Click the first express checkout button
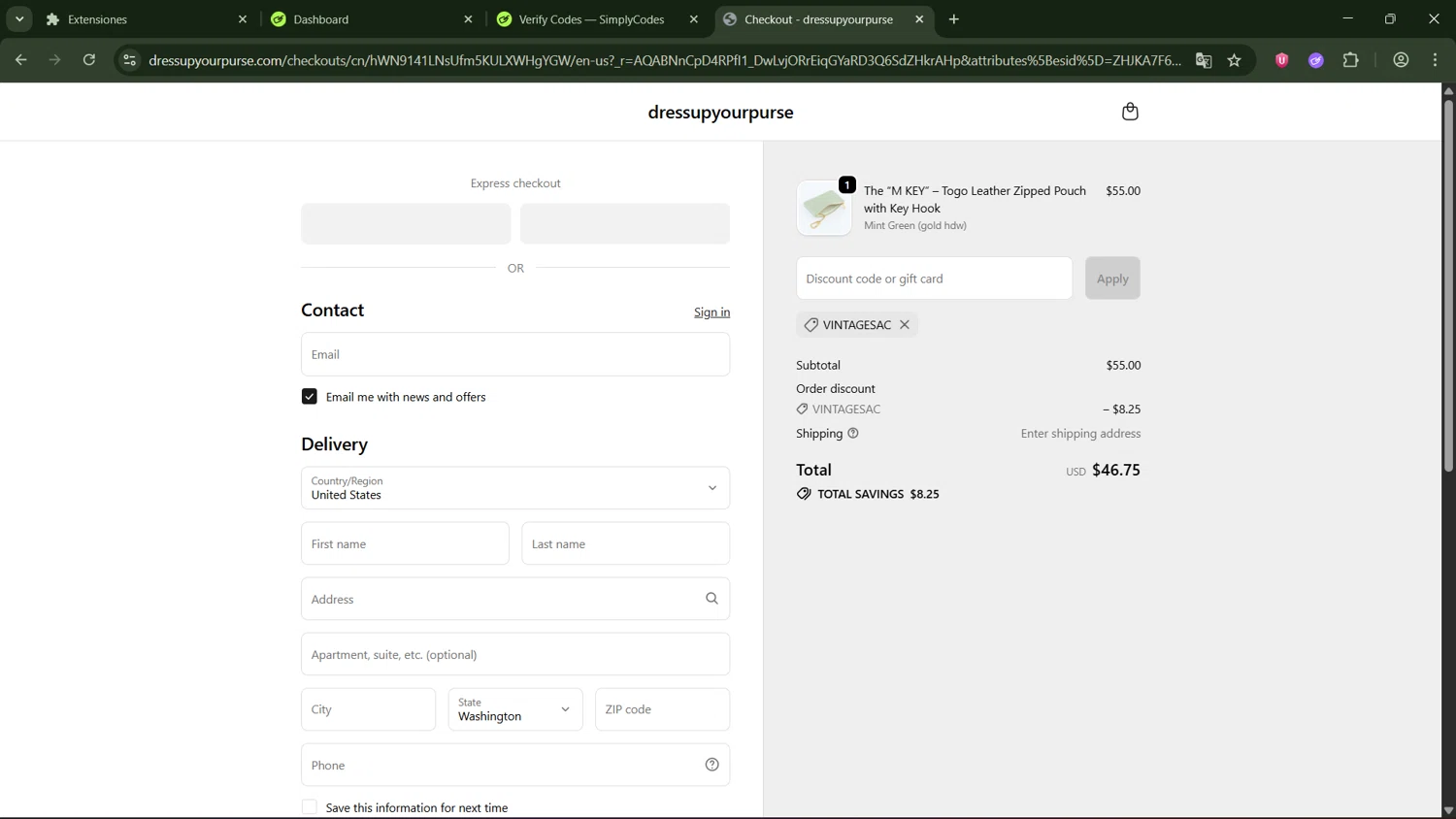The width and height of the screenshot is (1456, 819). point(406,224)
